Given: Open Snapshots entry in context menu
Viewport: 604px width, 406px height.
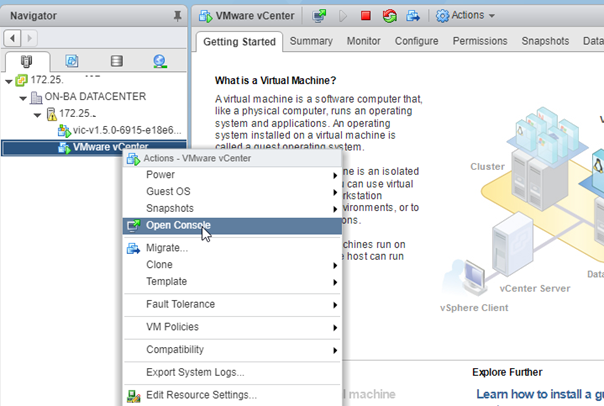Looking at the screenshot, I should (x=232, y=208).
